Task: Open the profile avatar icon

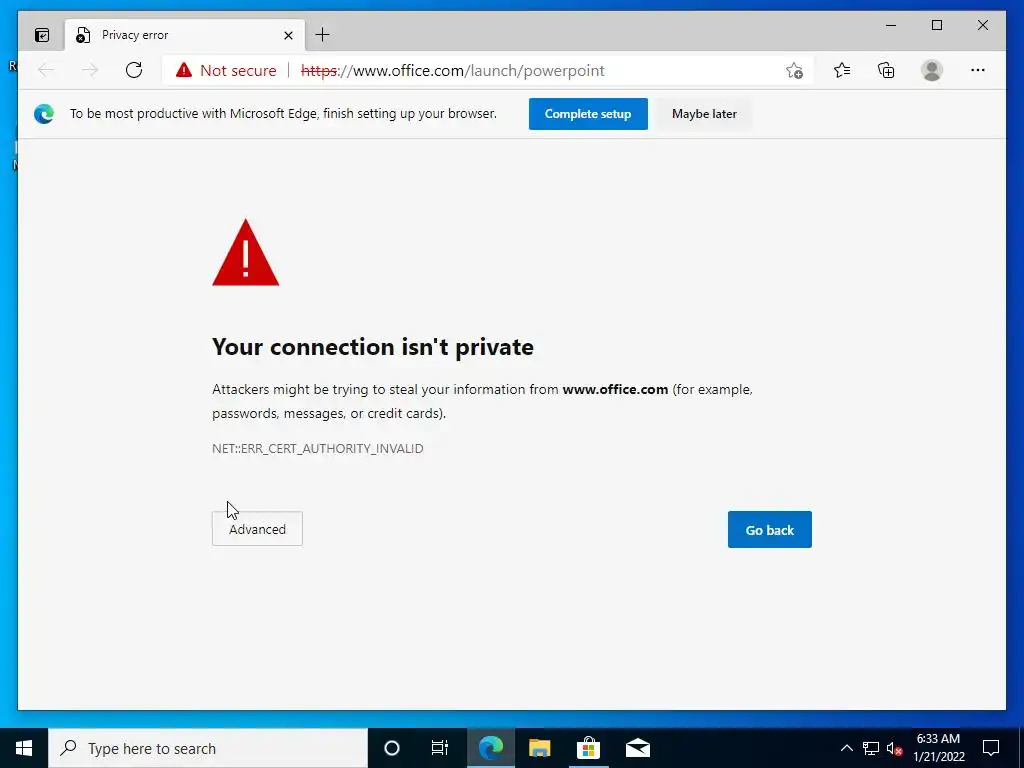Action: point(932,70)
